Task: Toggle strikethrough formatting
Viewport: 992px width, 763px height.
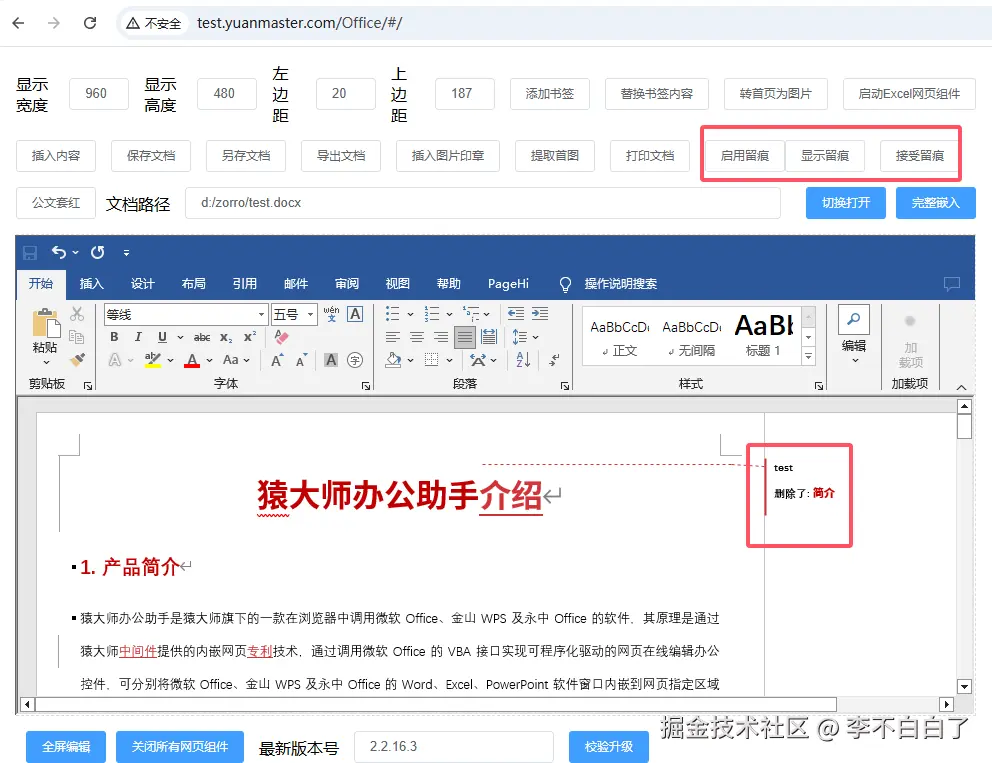Action: [x=203, y=337]
